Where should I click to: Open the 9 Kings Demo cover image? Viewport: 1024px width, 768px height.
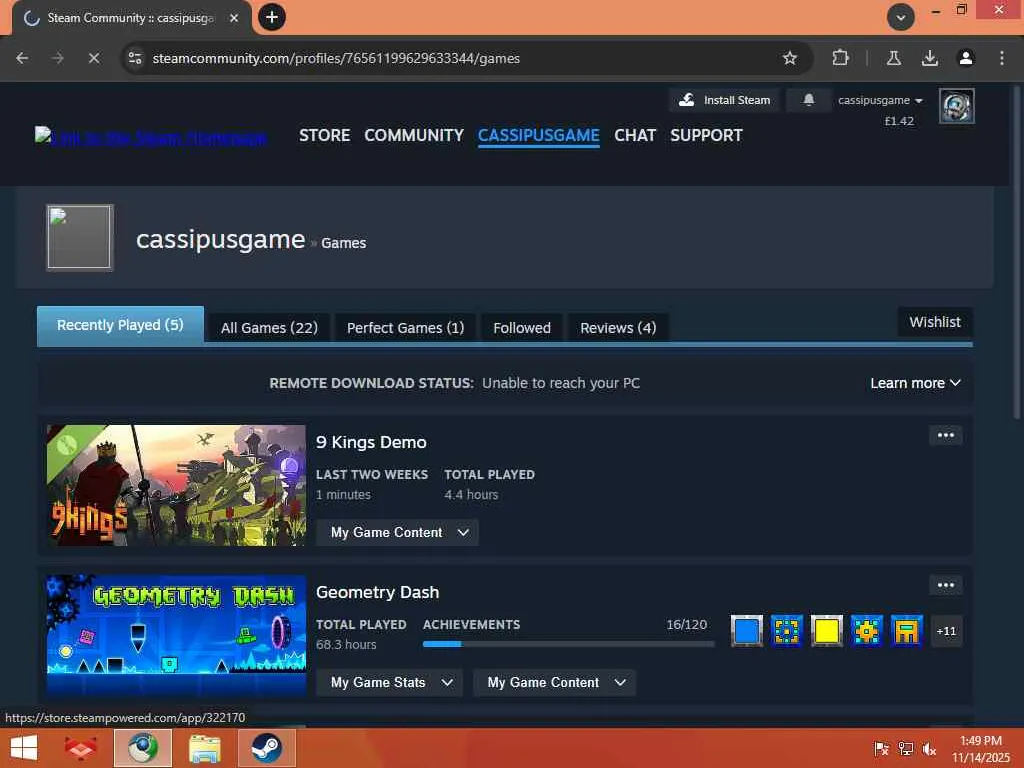tap(176, 485)
